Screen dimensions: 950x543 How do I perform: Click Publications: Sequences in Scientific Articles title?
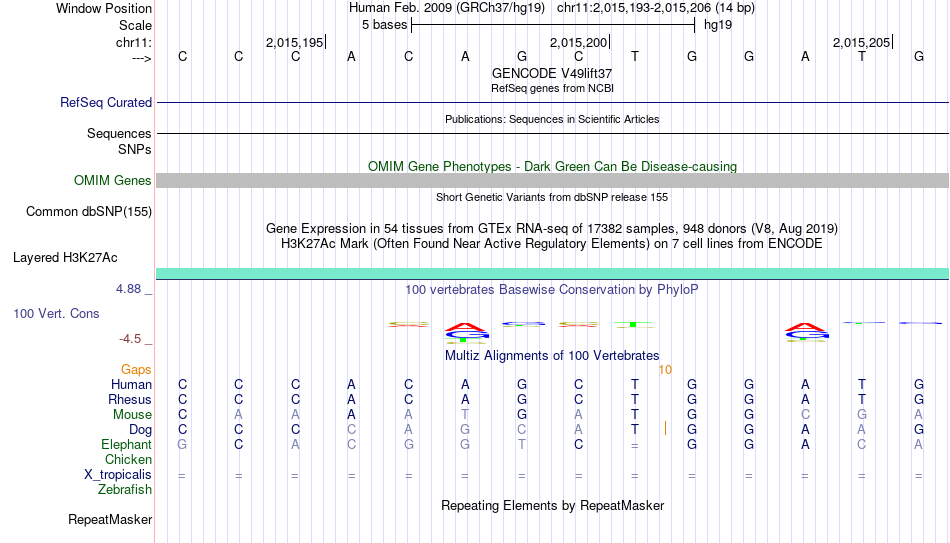552,119
